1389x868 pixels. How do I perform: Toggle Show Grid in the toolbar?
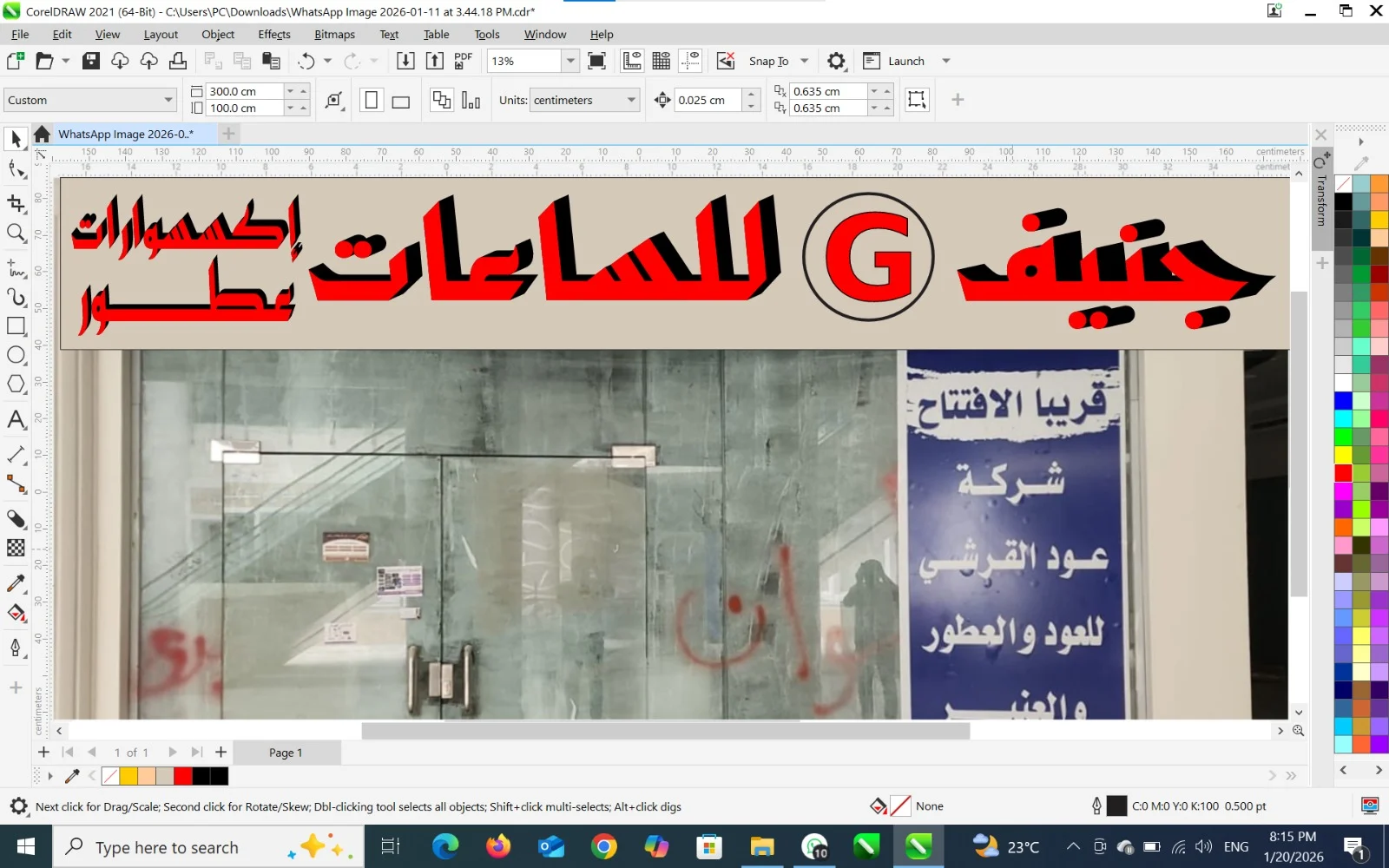click(662, 61)
